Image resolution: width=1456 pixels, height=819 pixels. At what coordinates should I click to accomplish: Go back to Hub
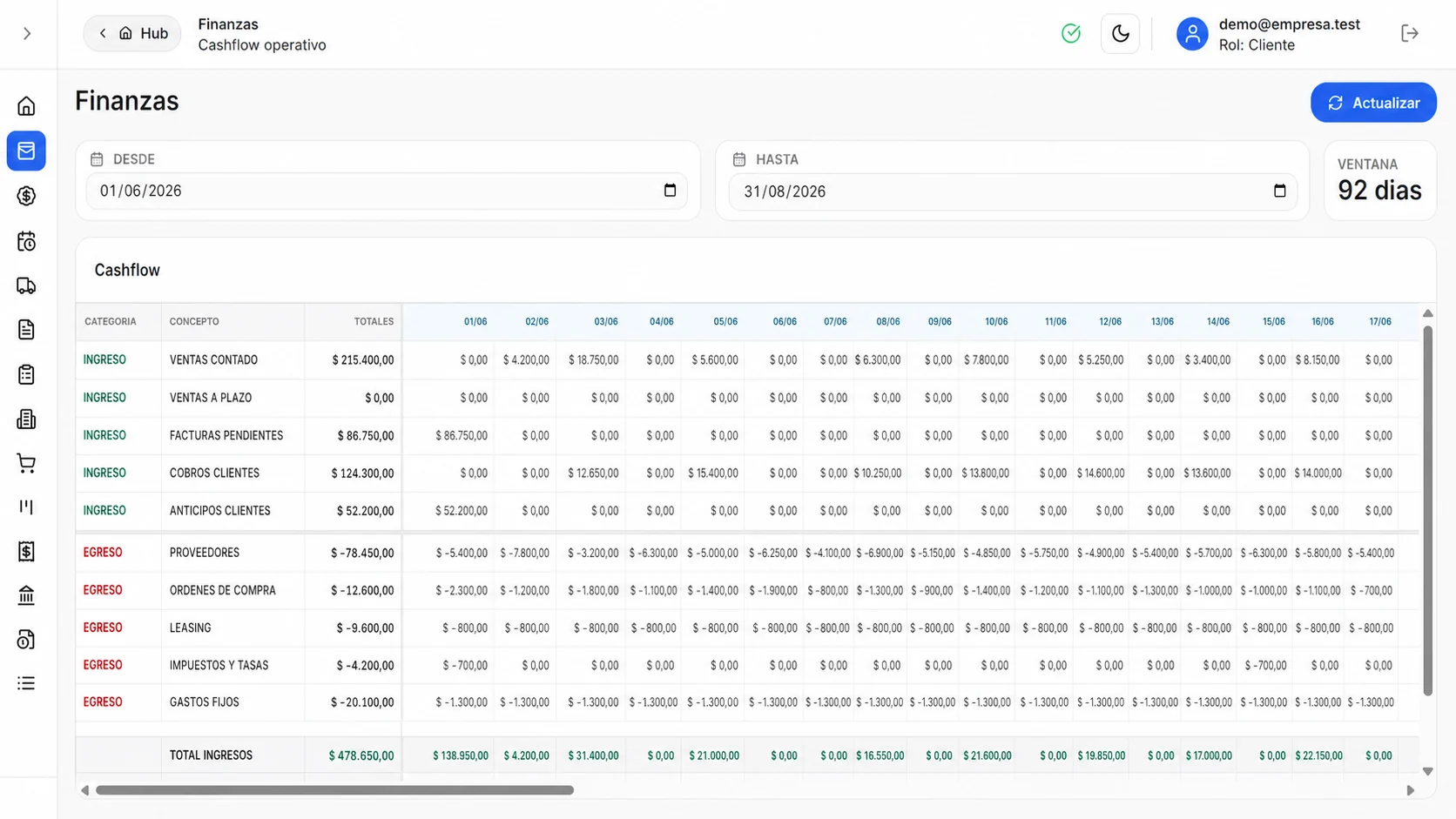(x=132, y=33)
